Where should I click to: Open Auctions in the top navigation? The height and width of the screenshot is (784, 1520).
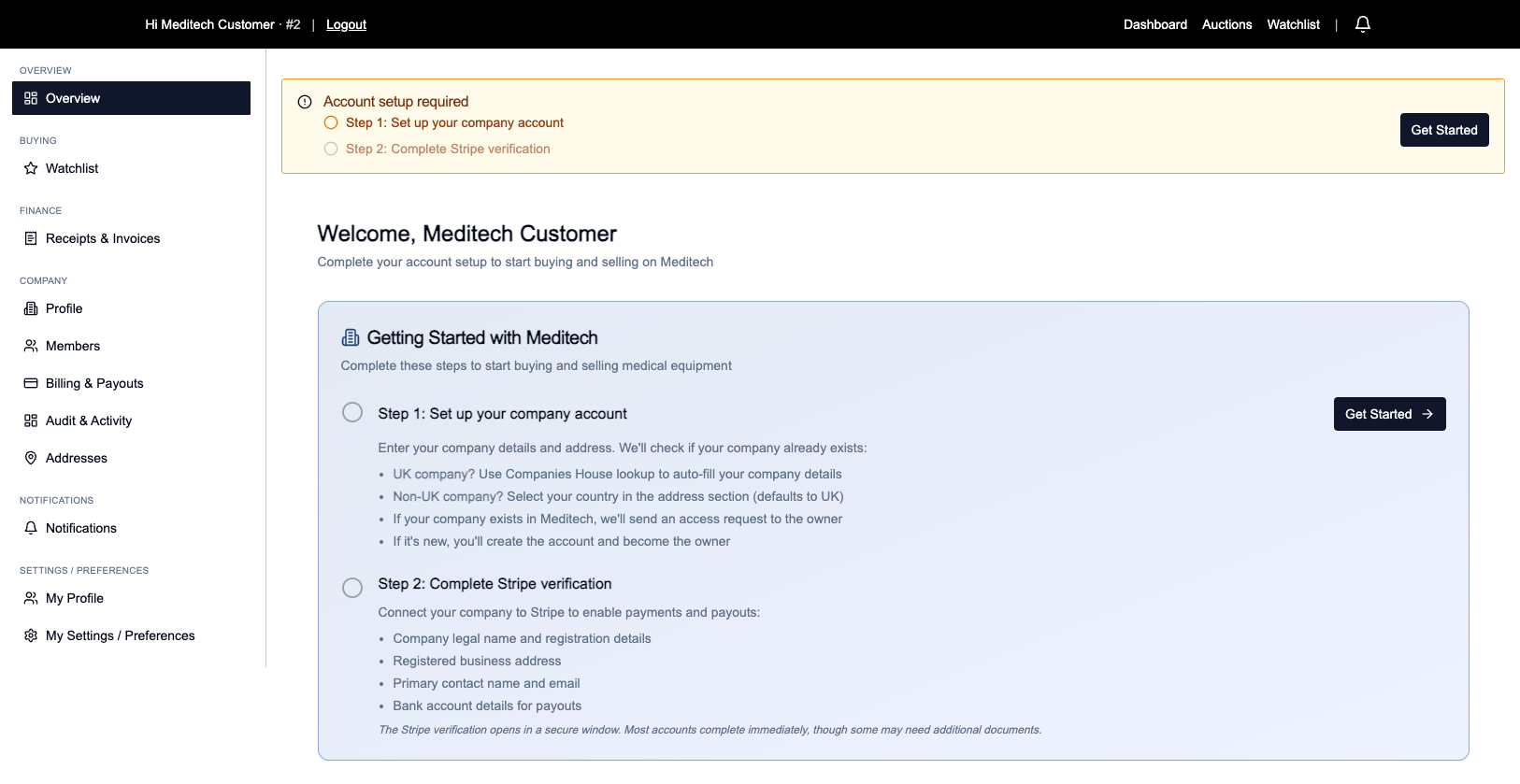point(1226,24)
